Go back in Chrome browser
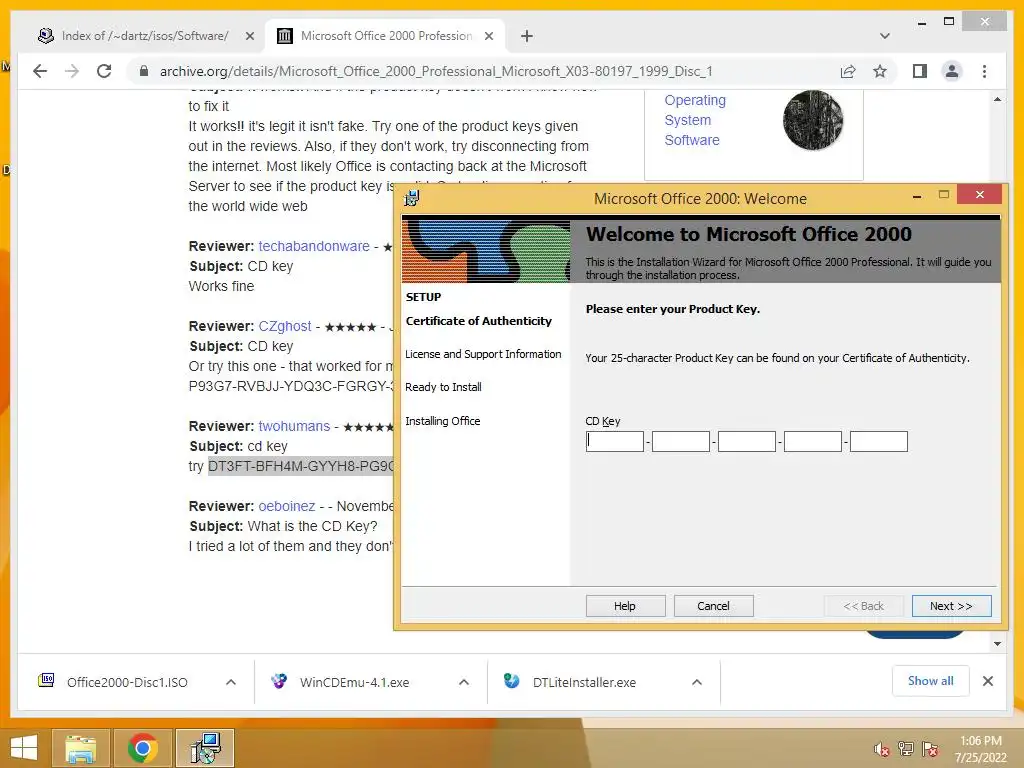1024x768 pixels. [x=40, y=71]
